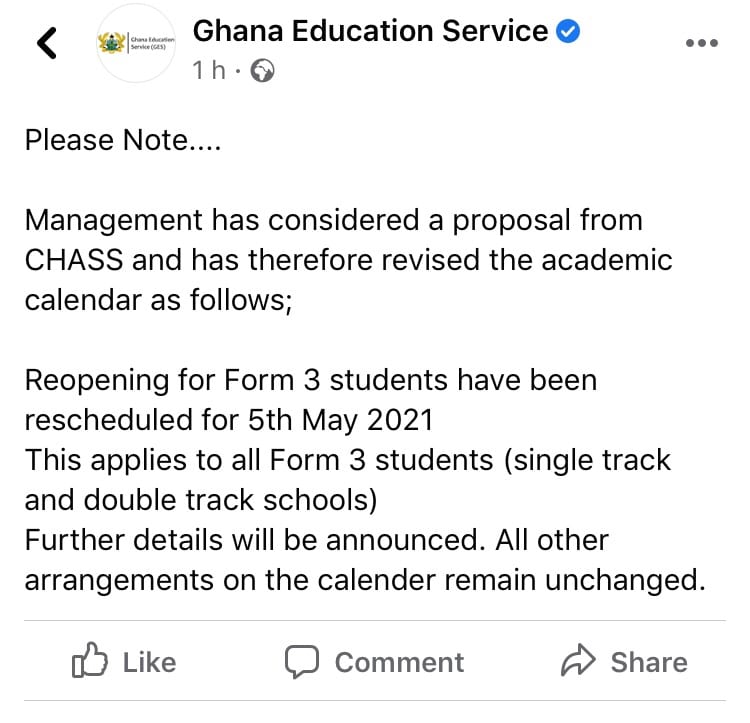This screenshot has width=750, height=723.
Task: Select the Comment label under the post
Action: click(399, 663)
